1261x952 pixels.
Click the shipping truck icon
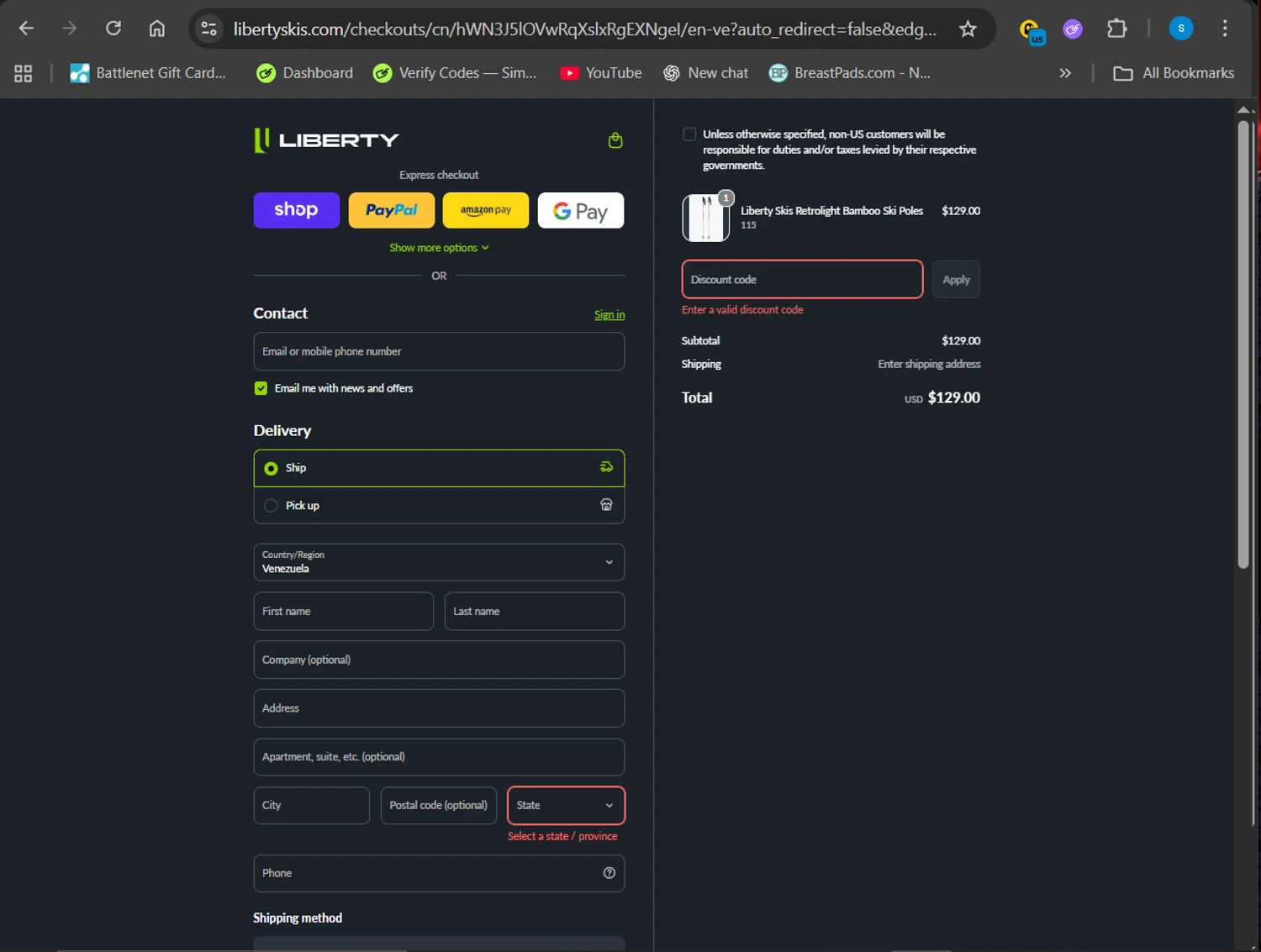[x=606, y=467]
